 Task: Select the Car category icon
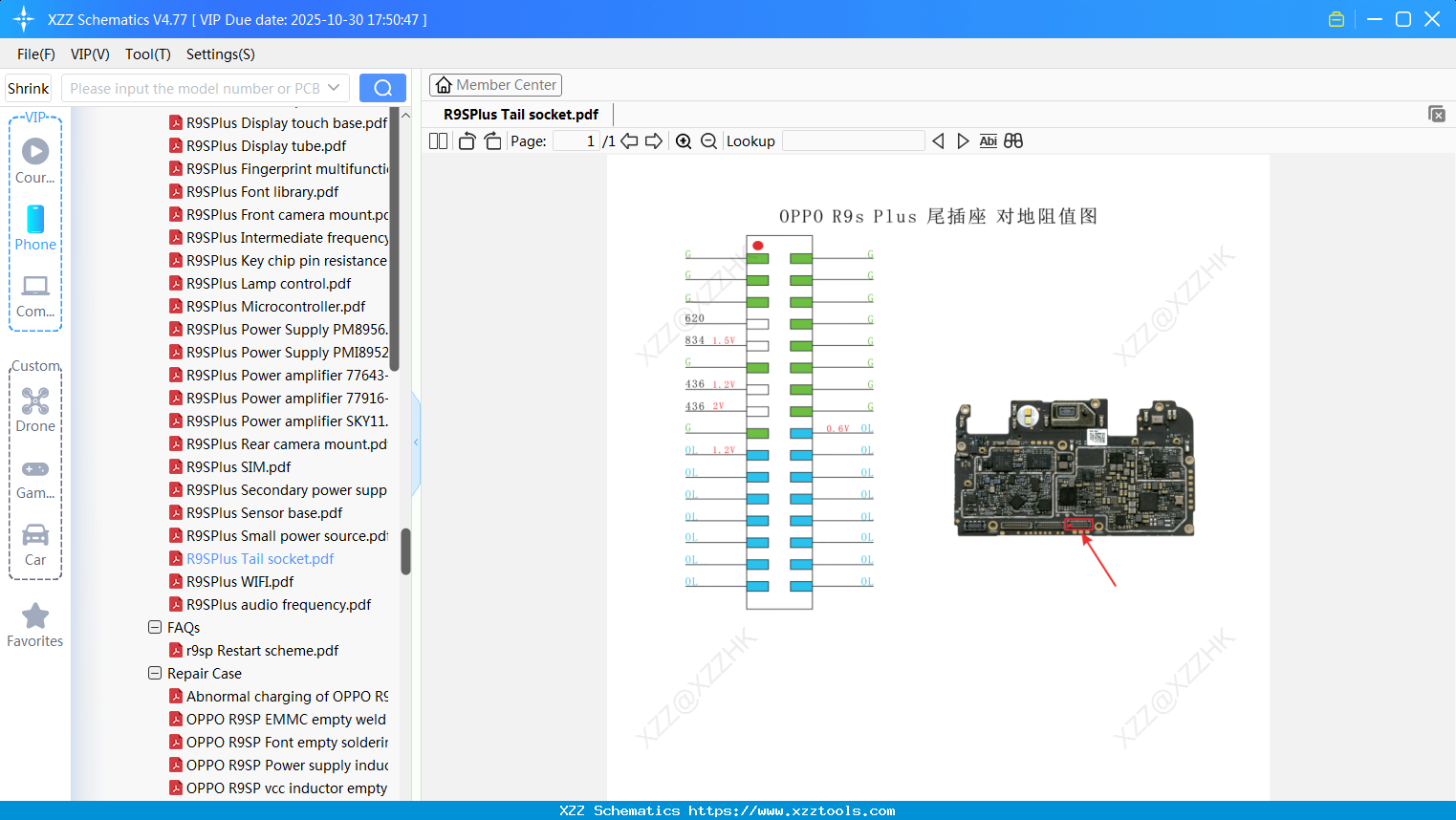(x=35, y=545)
